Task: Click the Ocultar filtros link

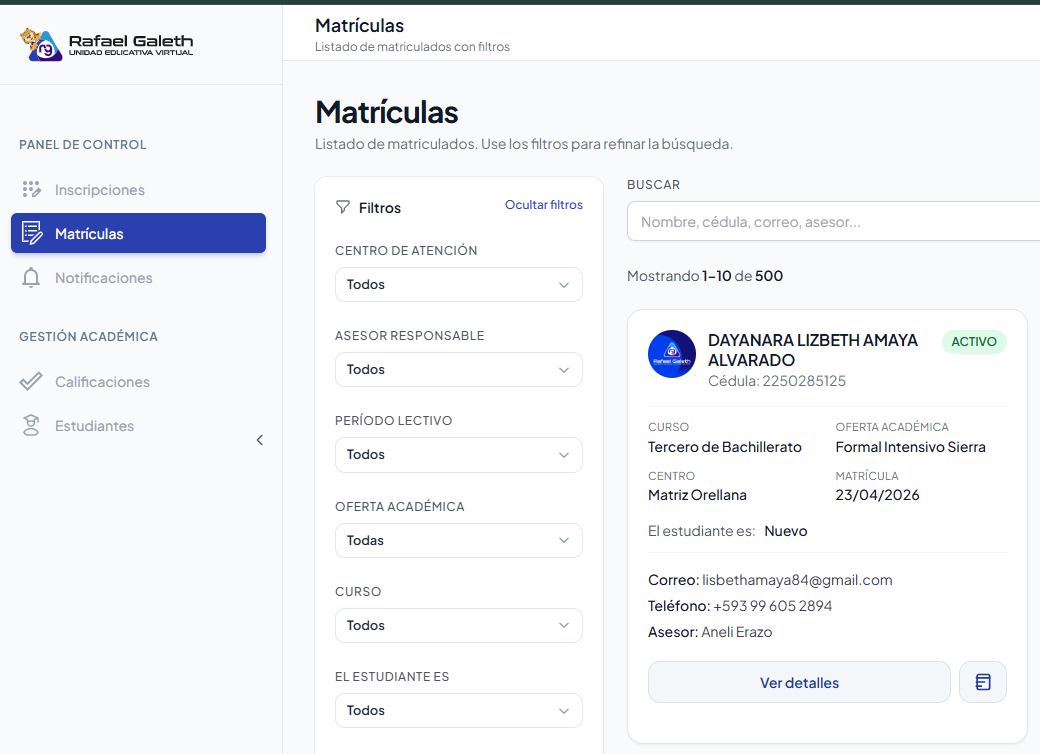Action: pyautogui.click(x=543, y=205)
